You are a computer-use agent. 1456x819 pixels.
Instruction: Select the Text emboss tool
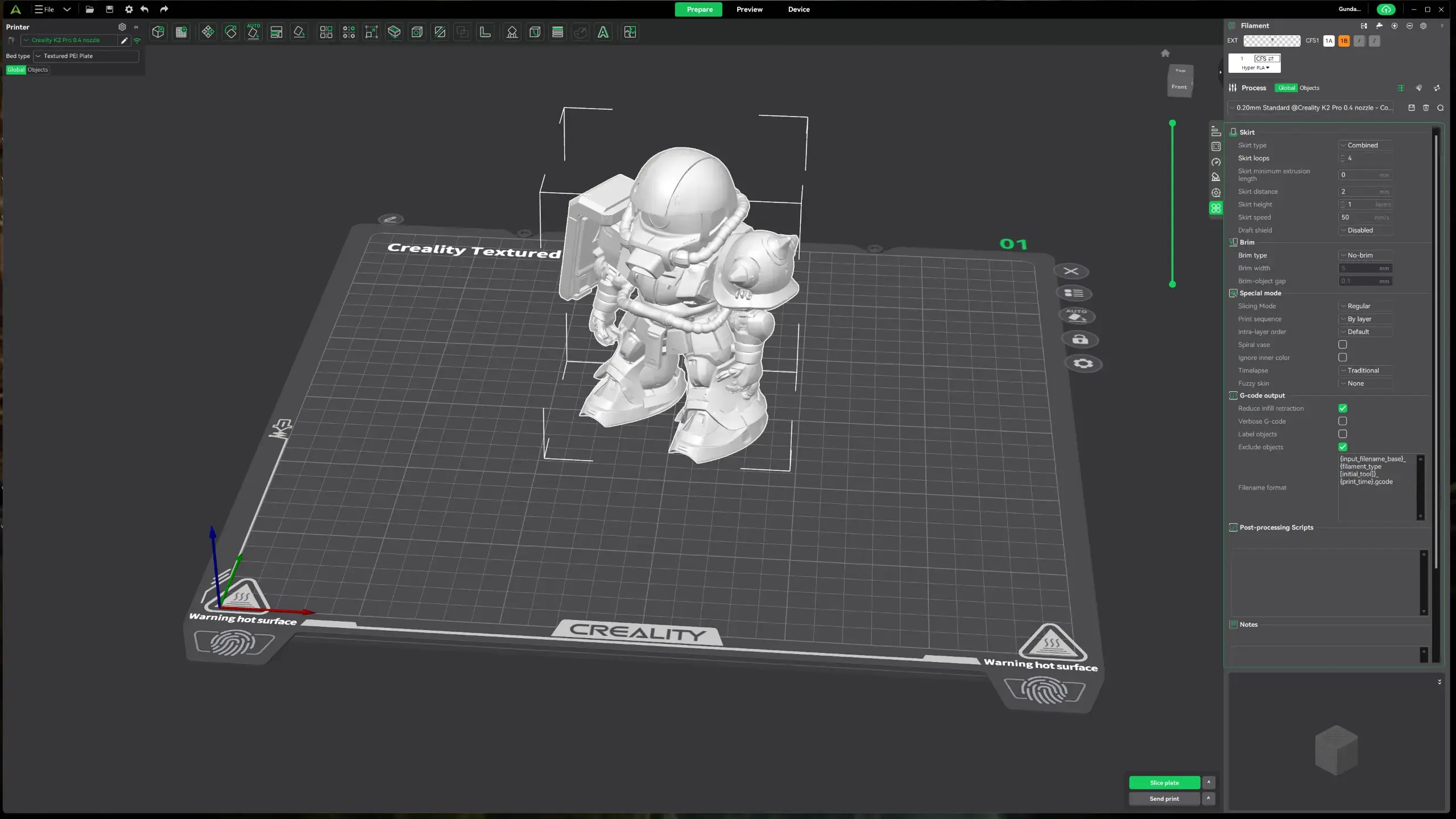[x=603, y=32]
